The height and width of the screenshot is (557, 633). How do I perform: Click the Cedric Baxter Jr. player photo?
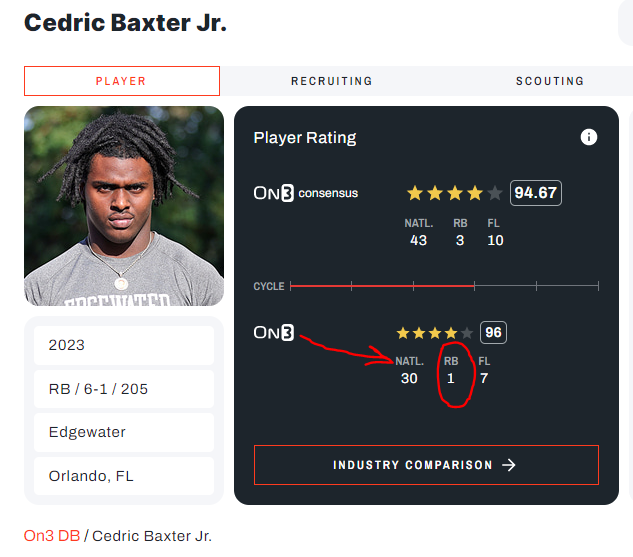124,206
